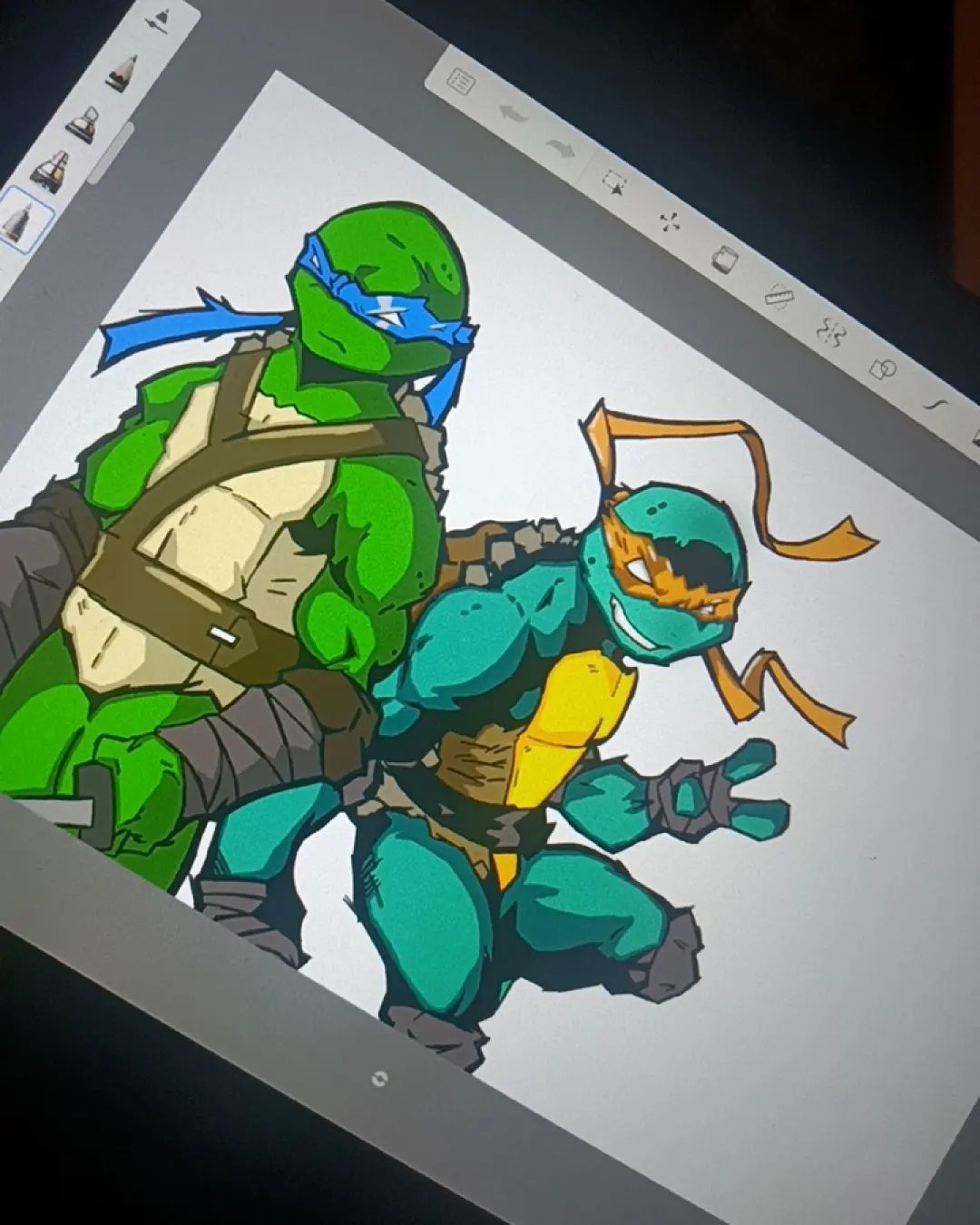Activate the Transform tool four-arrow icon

[670, 221]
